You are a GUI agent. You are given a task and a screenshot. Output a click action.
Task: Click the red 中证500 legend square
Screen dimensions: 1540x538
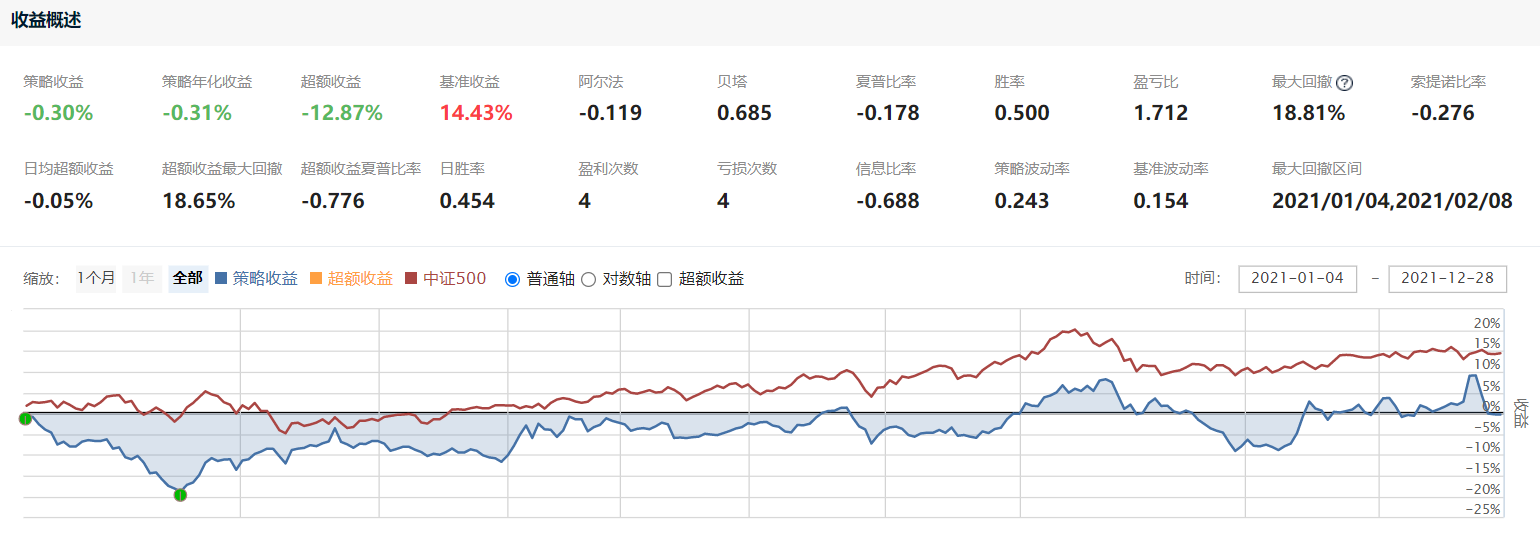[411, 279]
